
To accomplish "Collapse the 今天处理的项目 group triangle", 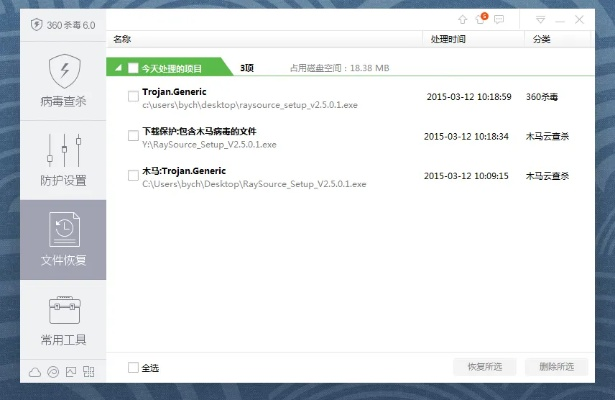I will pyautogui.click(x=118, y=68).
